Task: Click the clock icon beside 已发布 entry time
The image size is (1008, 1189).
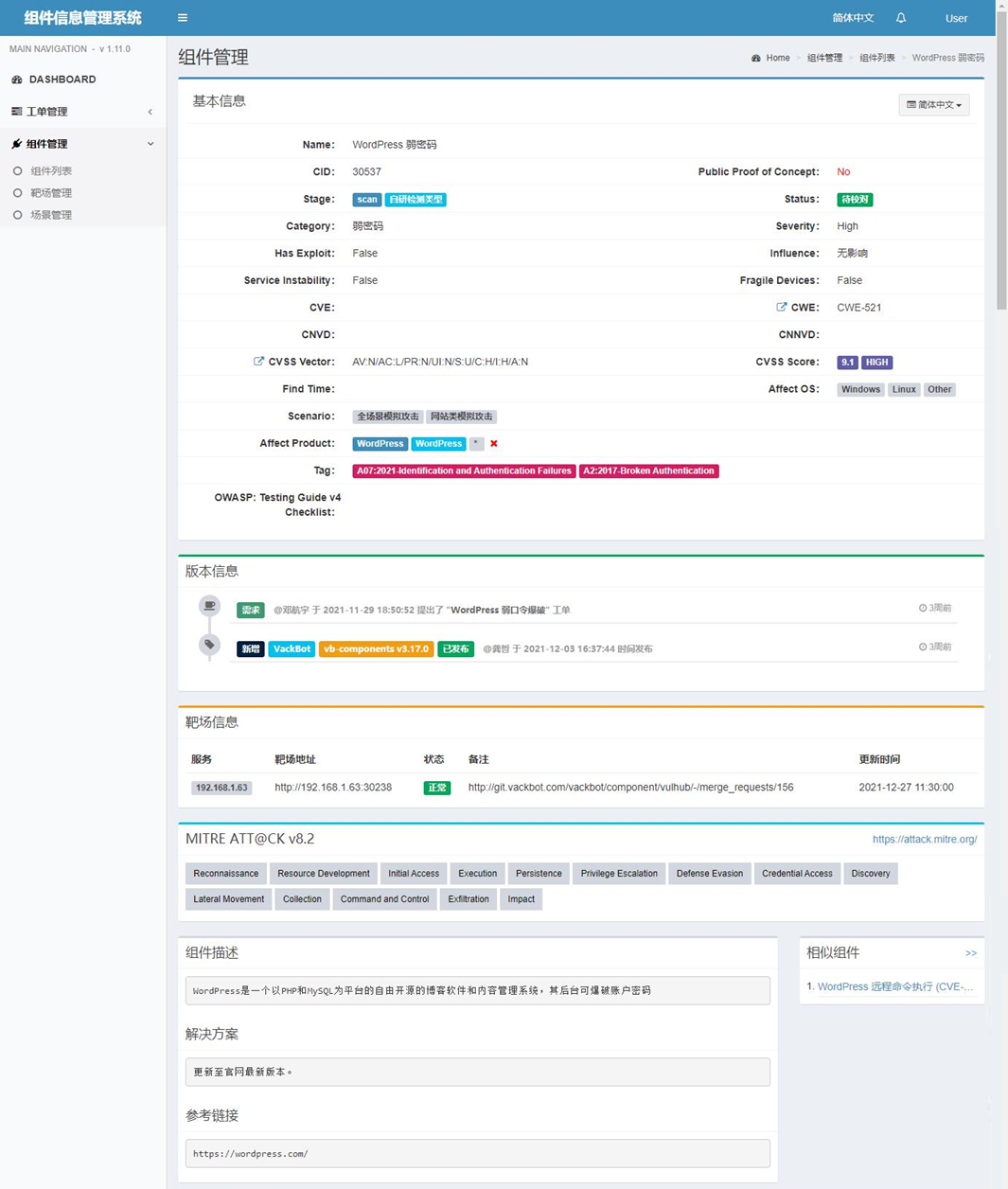Action: click(923, 648)
